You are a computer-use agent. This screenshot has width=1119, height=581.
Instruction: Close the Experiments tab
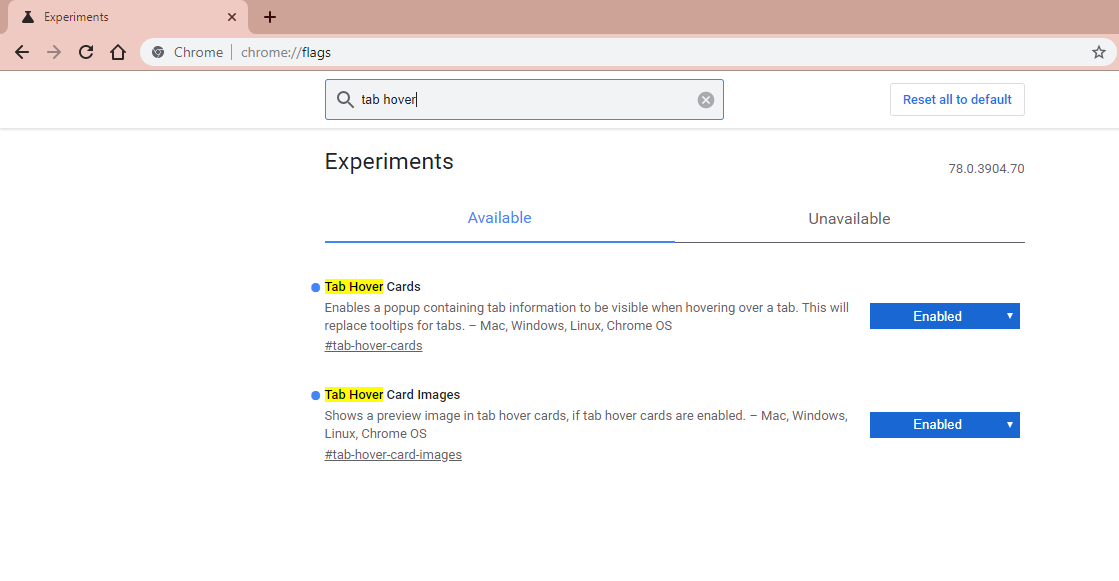click(232, 17)
